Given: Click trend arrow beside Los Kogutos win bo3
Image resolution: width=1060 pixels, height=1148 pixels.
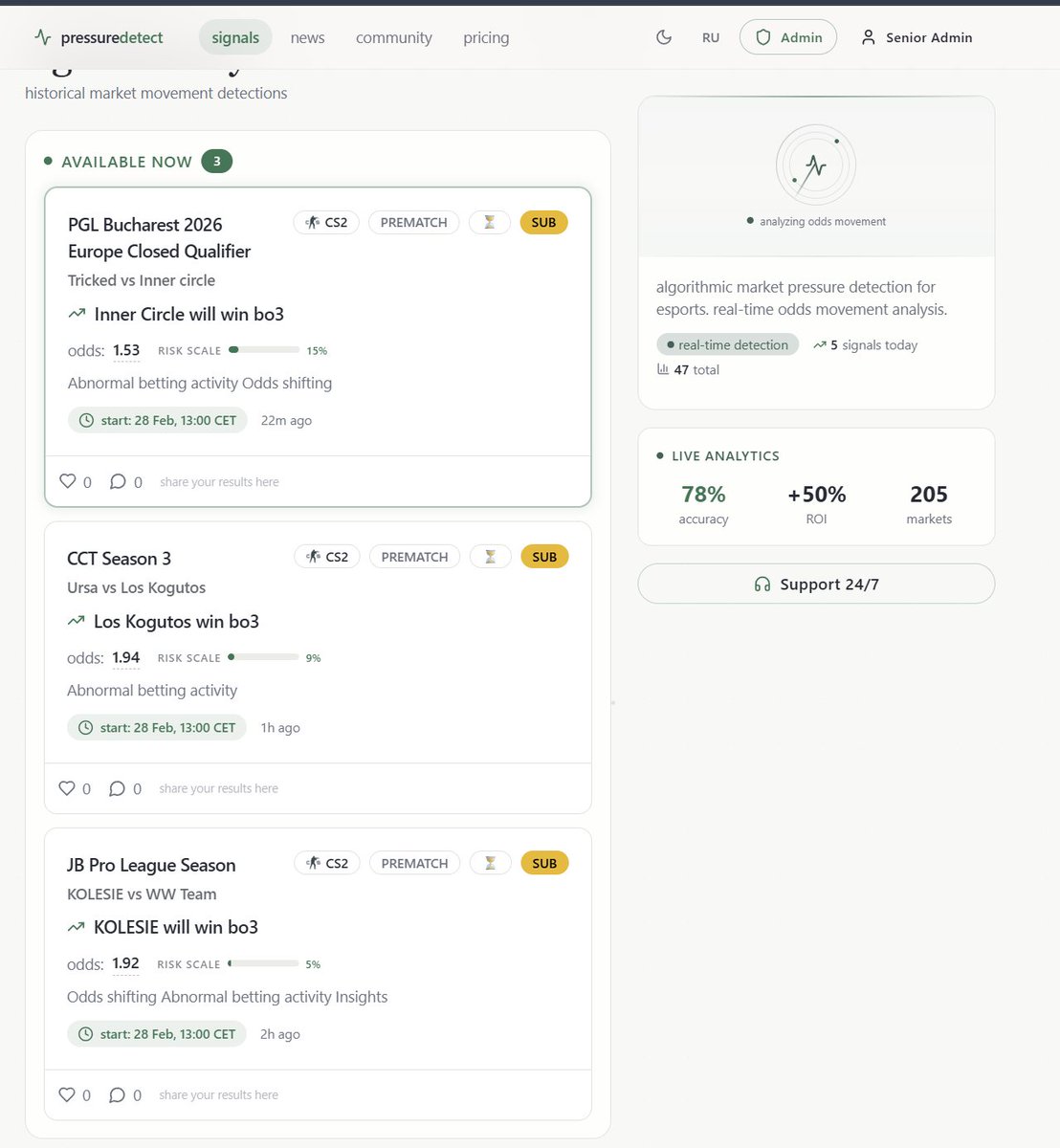Looking at the screenshot, I should tap(76, 621).
